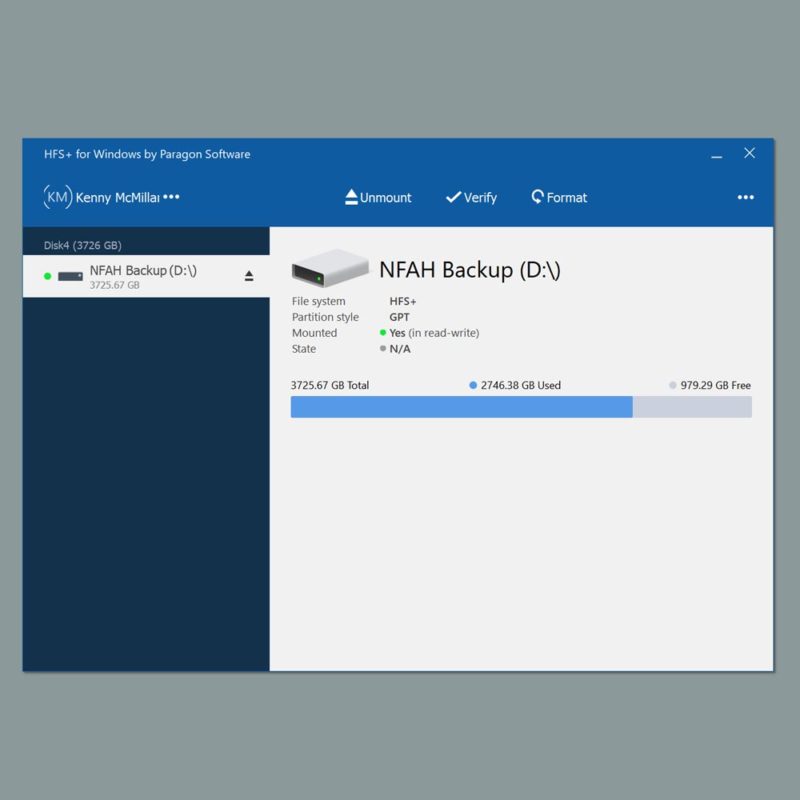800x800 pixels.
Task: Click the GPT partition style value
Action: click(x=399, y=317)
